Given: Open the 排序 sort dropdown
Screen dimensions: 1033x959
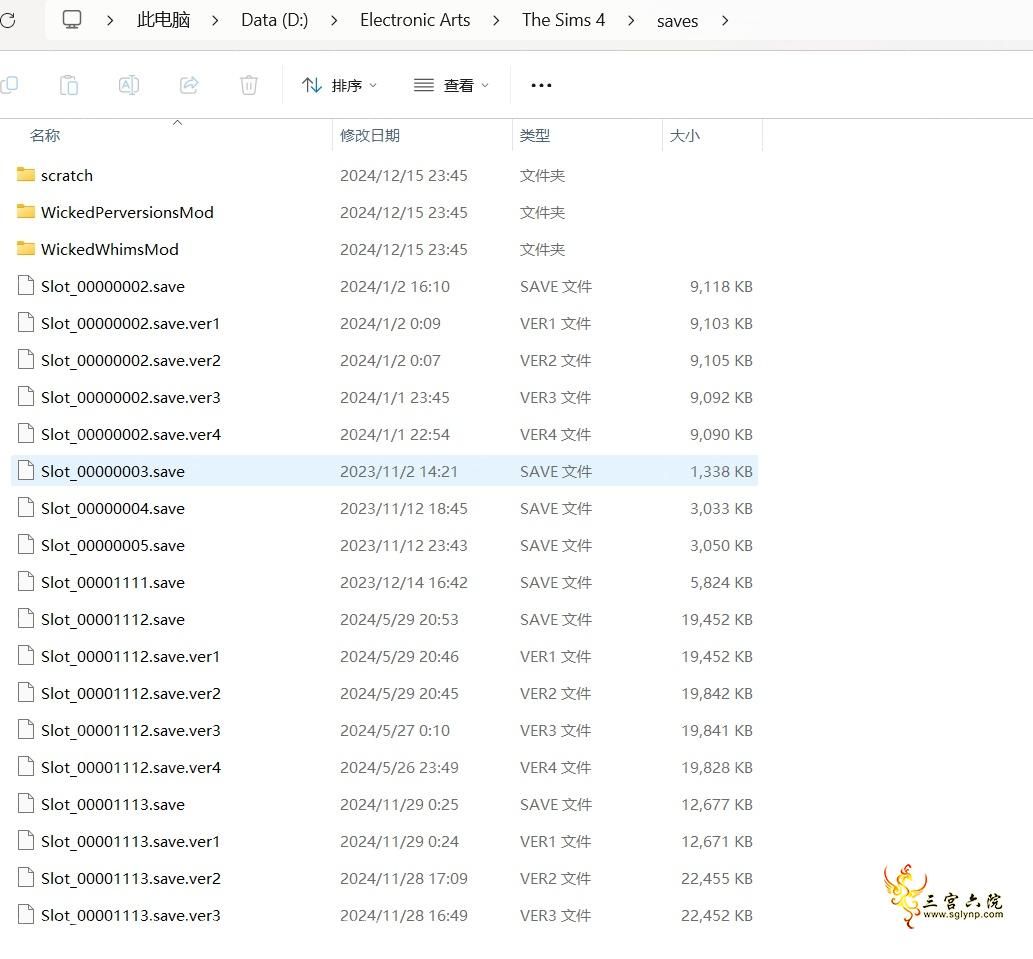Looking at the screenshot, I should pyautogui.click(x=339, y=85).
